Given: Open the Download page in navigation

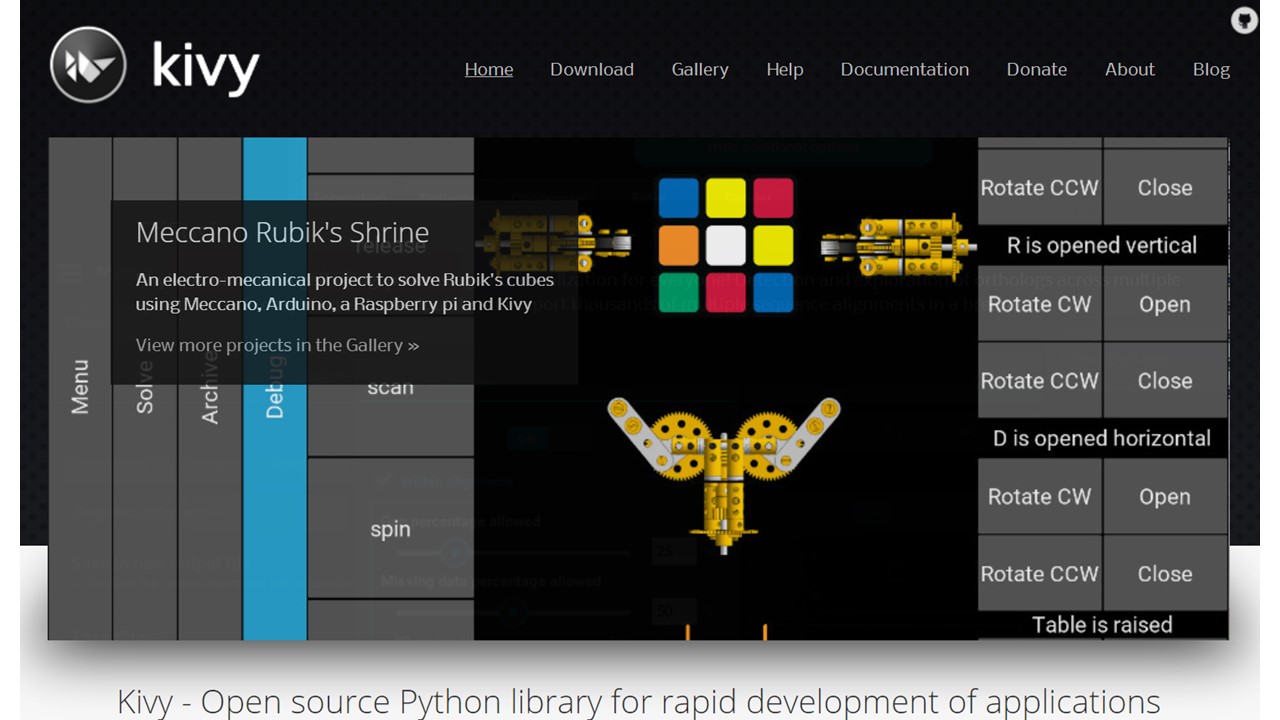Looking at the screenshot, I should point(591,69).
